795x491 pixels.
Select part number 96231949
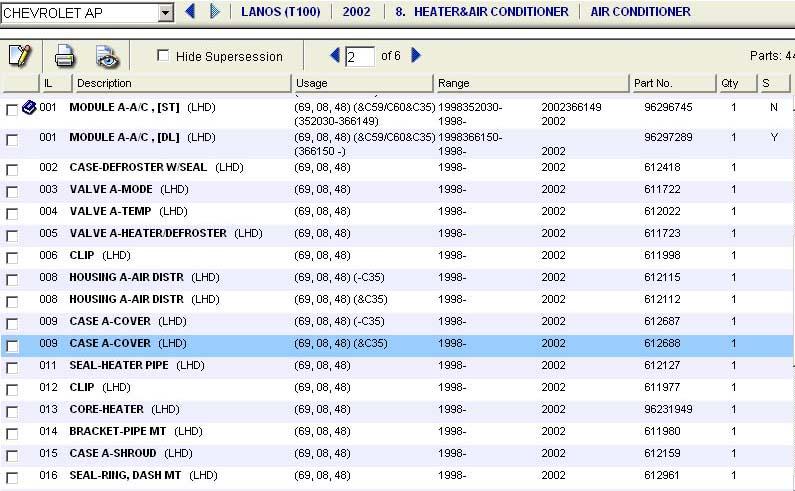(x=668, y=409)
